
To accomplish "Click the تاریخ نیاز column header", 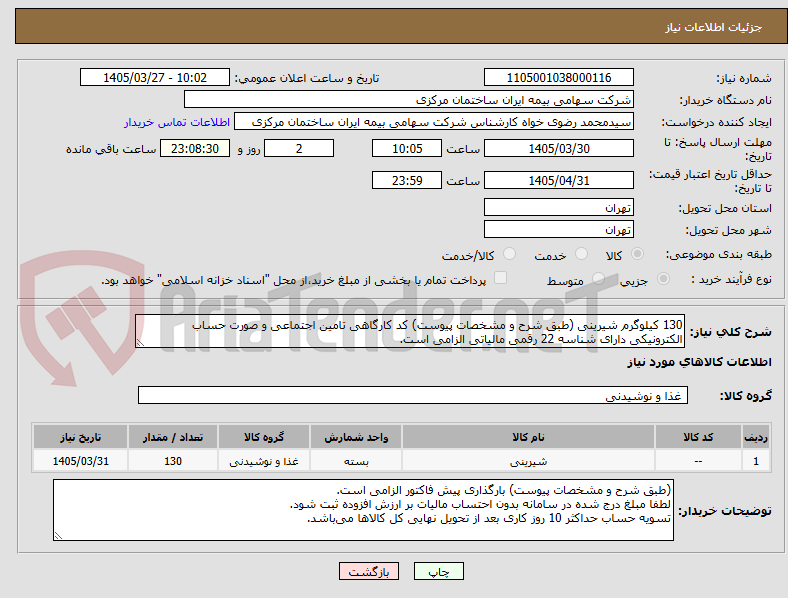I will (80, 437).
